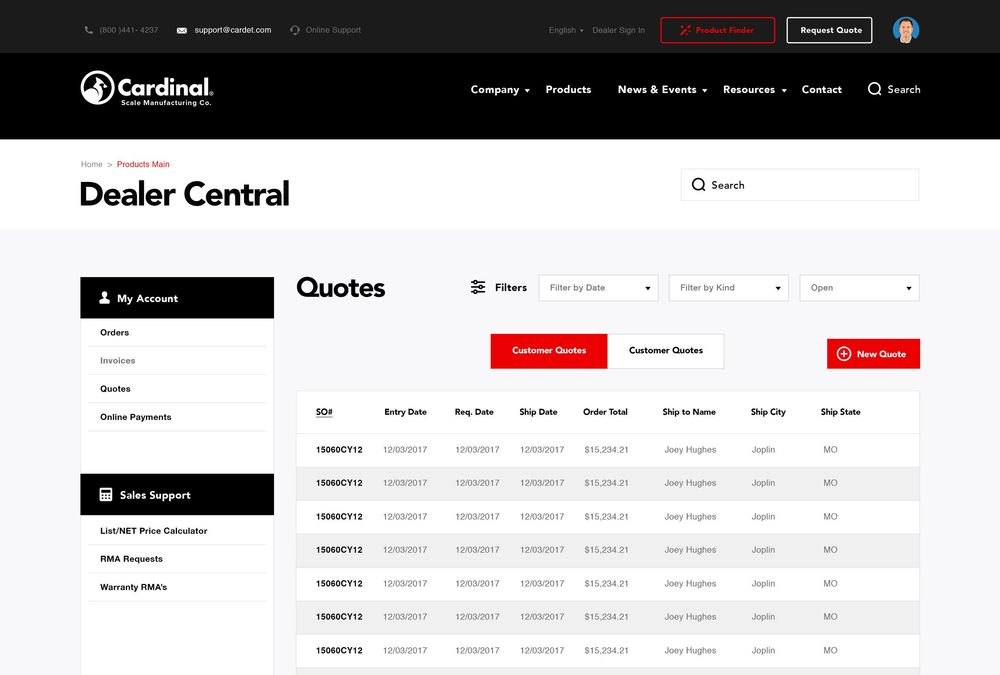Viewport: 1000px width, 675px height.
Task: Click the plus circle icon on New Quote
Action: tap(844, 354)
